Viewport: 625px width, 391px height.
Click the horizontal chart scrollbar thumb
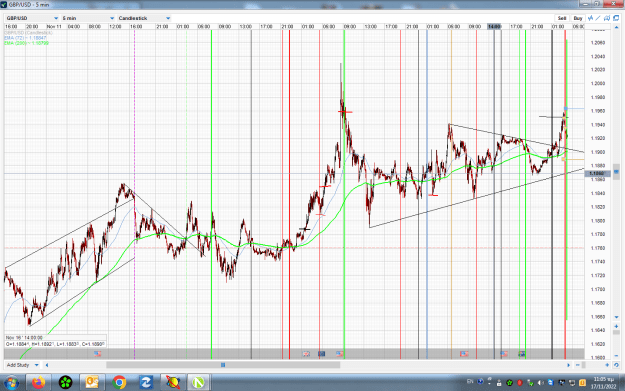coord(223,365)
